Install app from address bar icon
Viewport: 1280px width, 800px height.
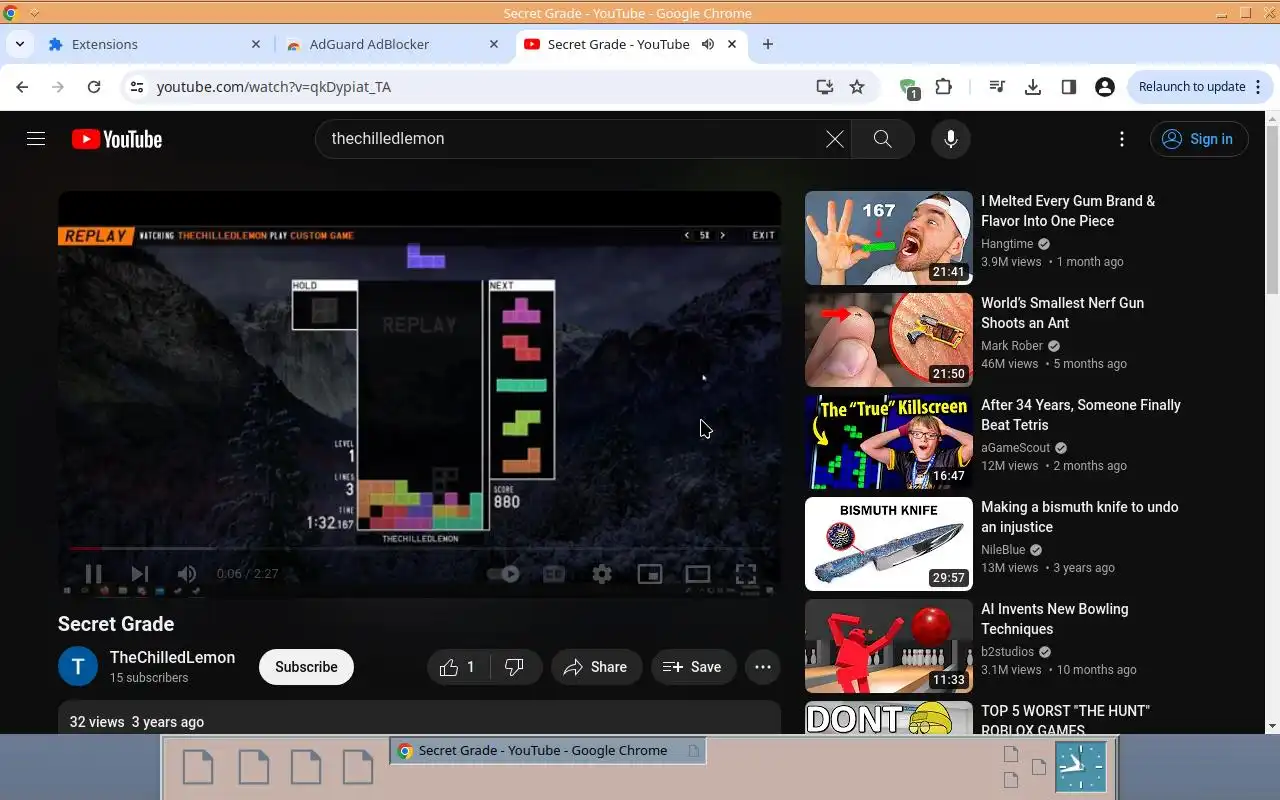(824, 87)
